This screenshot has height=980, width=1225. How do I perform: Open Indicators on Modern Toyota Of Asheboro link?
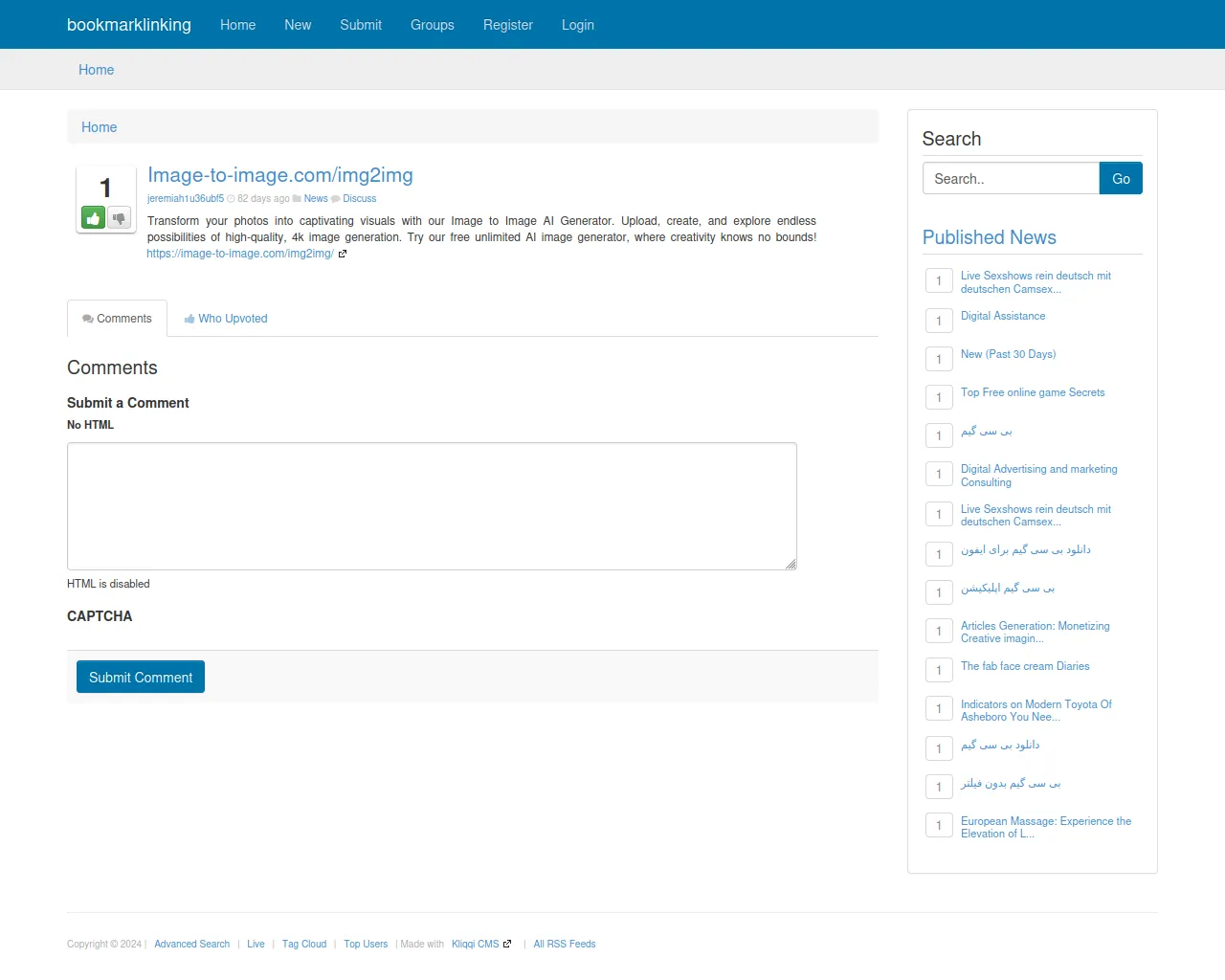tap(1036, 711)
